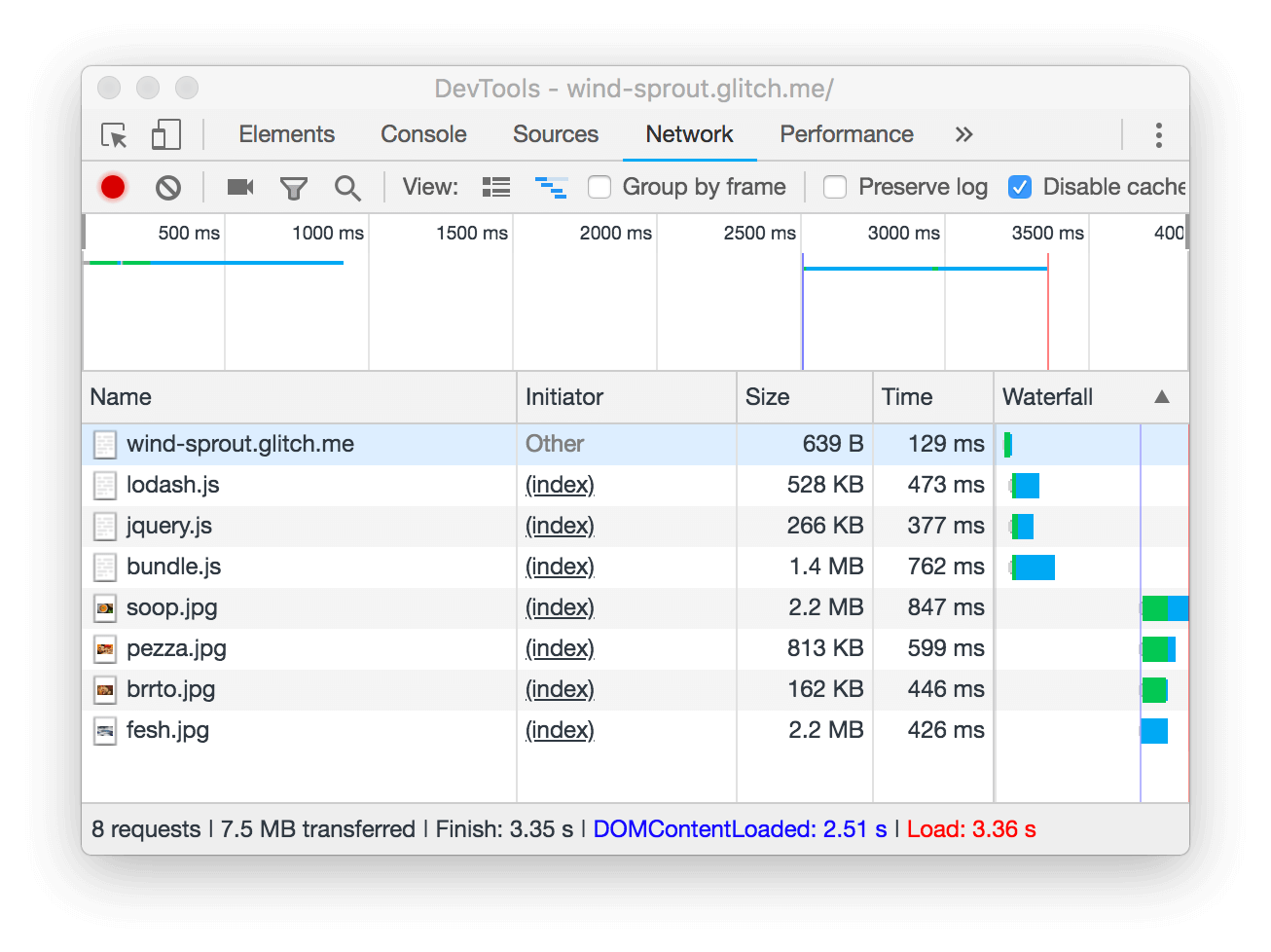Click the red record network log button

[113, 187]
